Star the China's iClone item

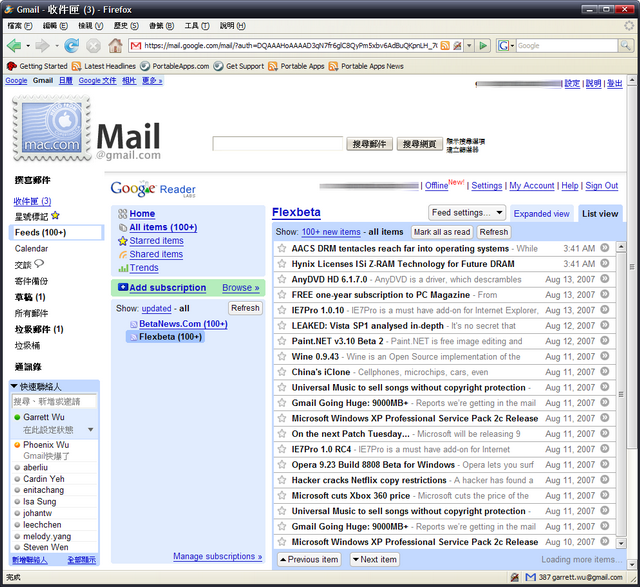tap(282, 372)
